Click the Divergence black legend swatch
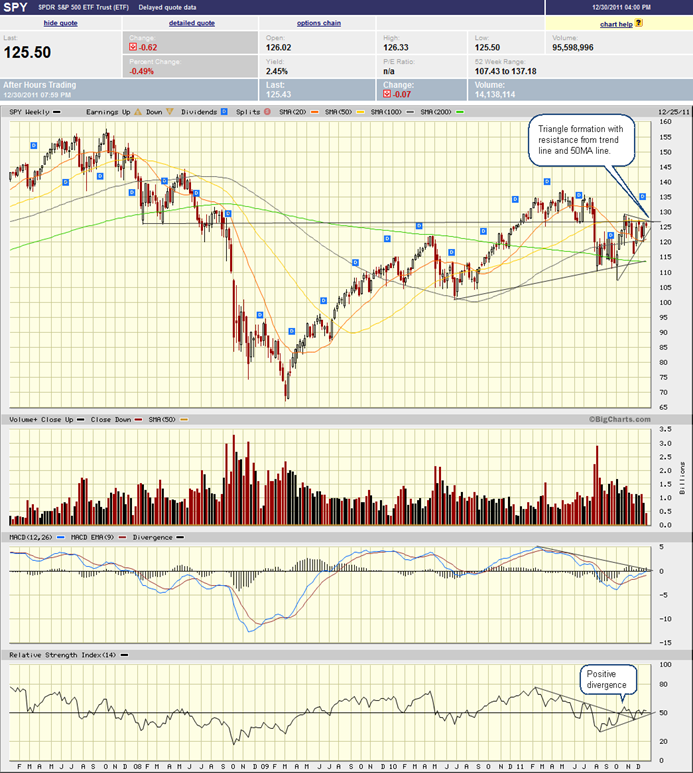693x773 pixels. [180, 537]
